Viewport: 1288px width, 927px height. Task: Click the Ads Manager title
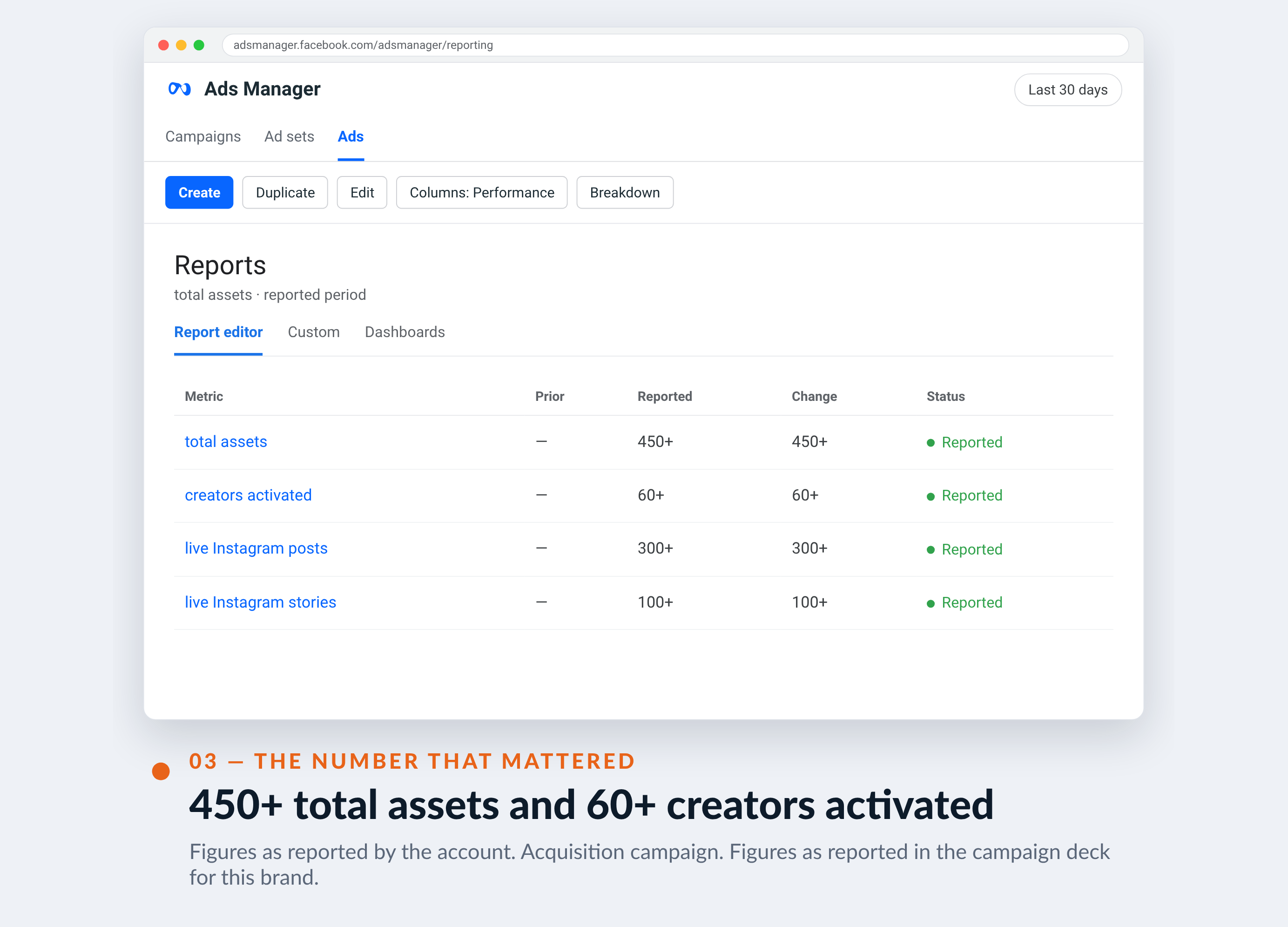(x=262, y=89)
